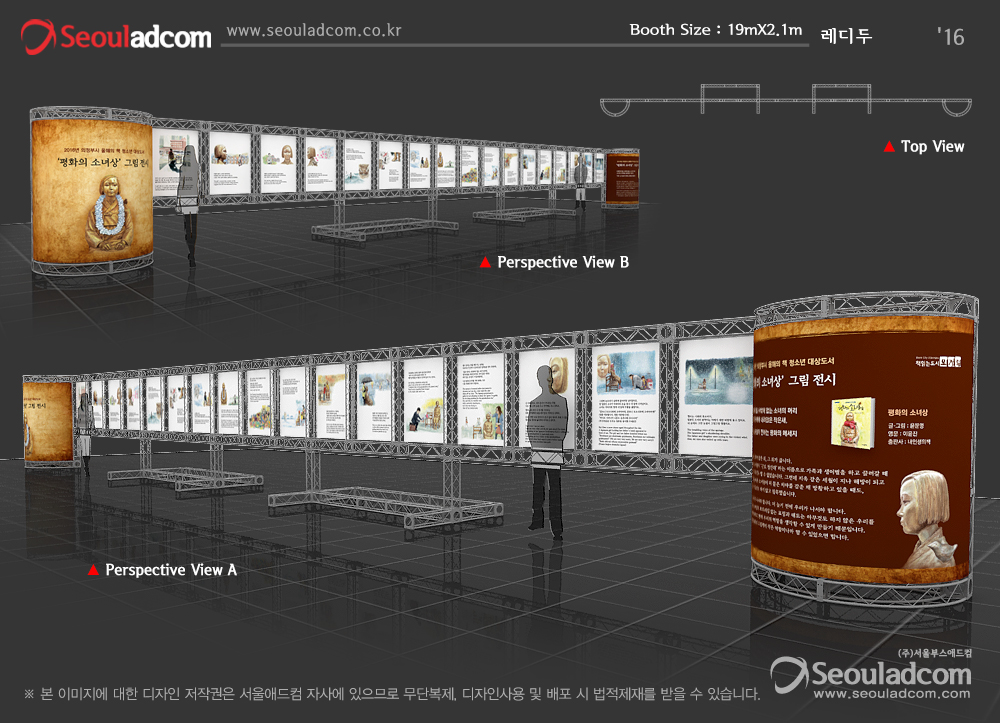Click the red triangle beside Perspective View B
This screenshot has width=1000, height=723.
coord(485,263)
